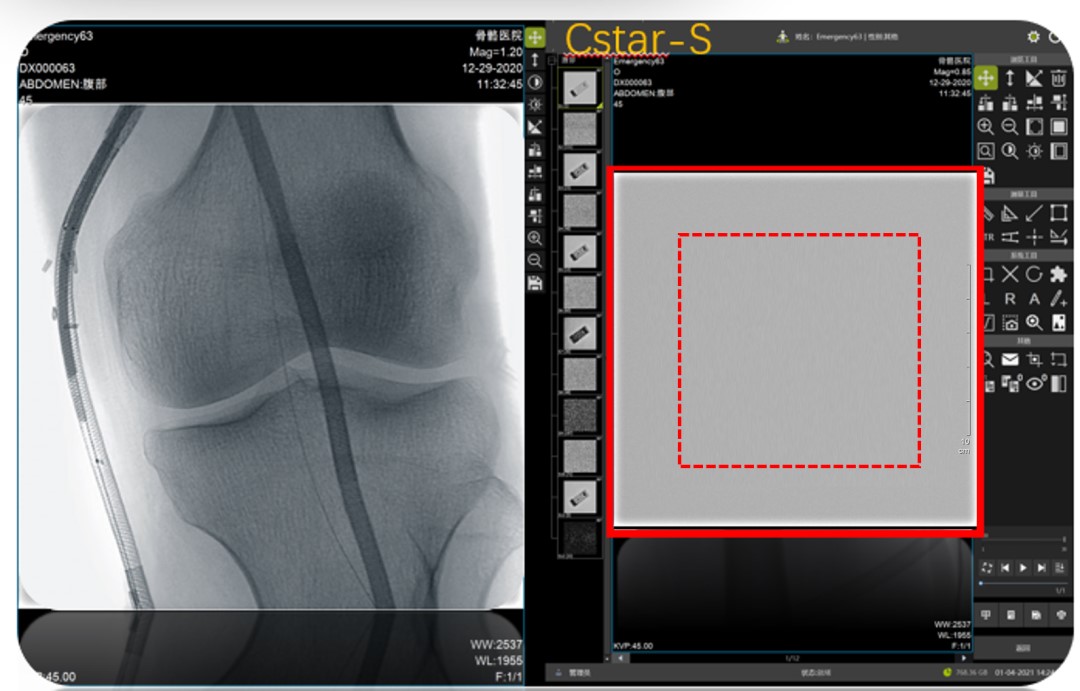1080x691 pixels.
Task: Click the sun brightness icon in right tool panel
Action: tap(1034, 152)
